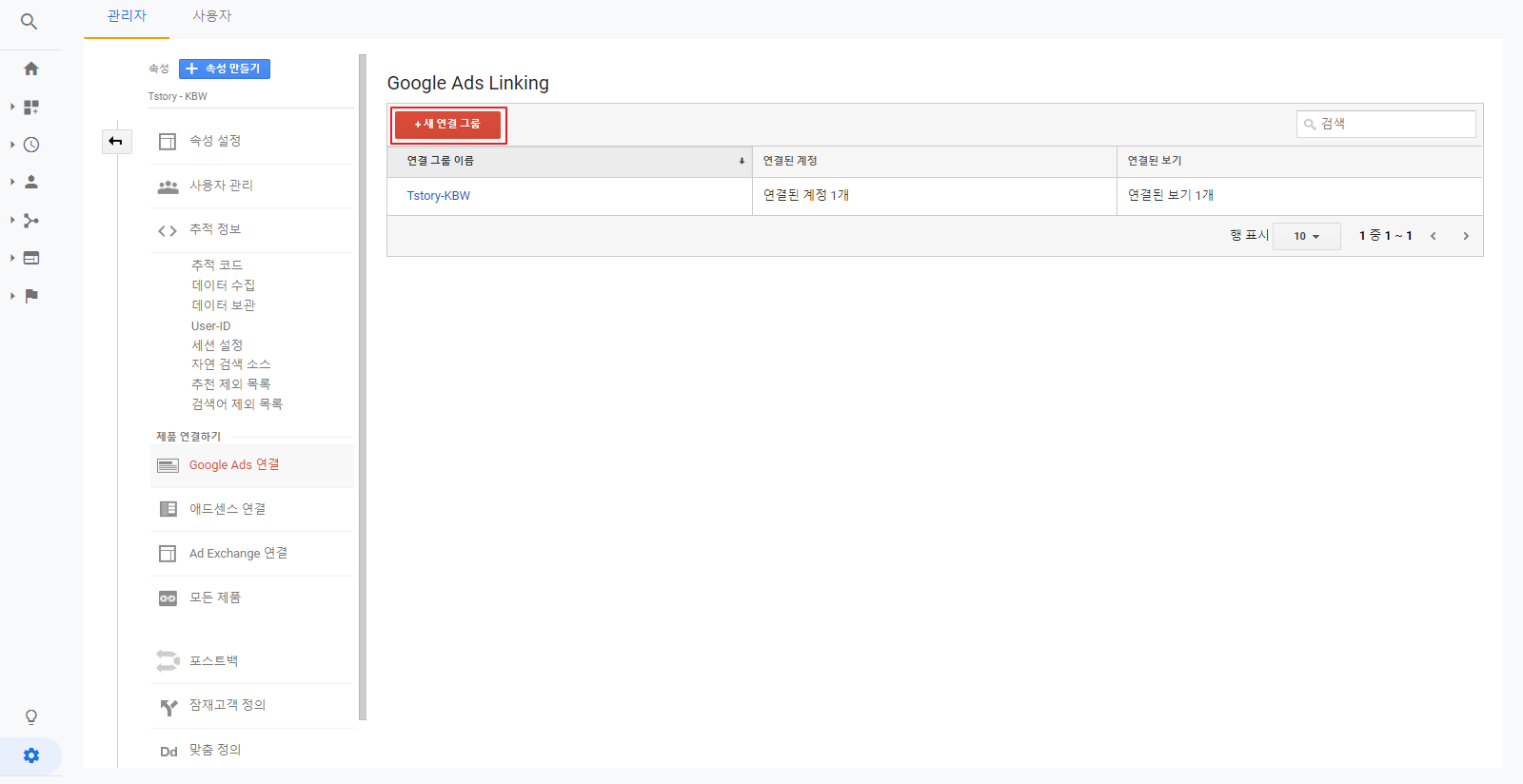1523x784 pixels.
Task: Expand the Conversions section arrow
Action: coord(12,296)
